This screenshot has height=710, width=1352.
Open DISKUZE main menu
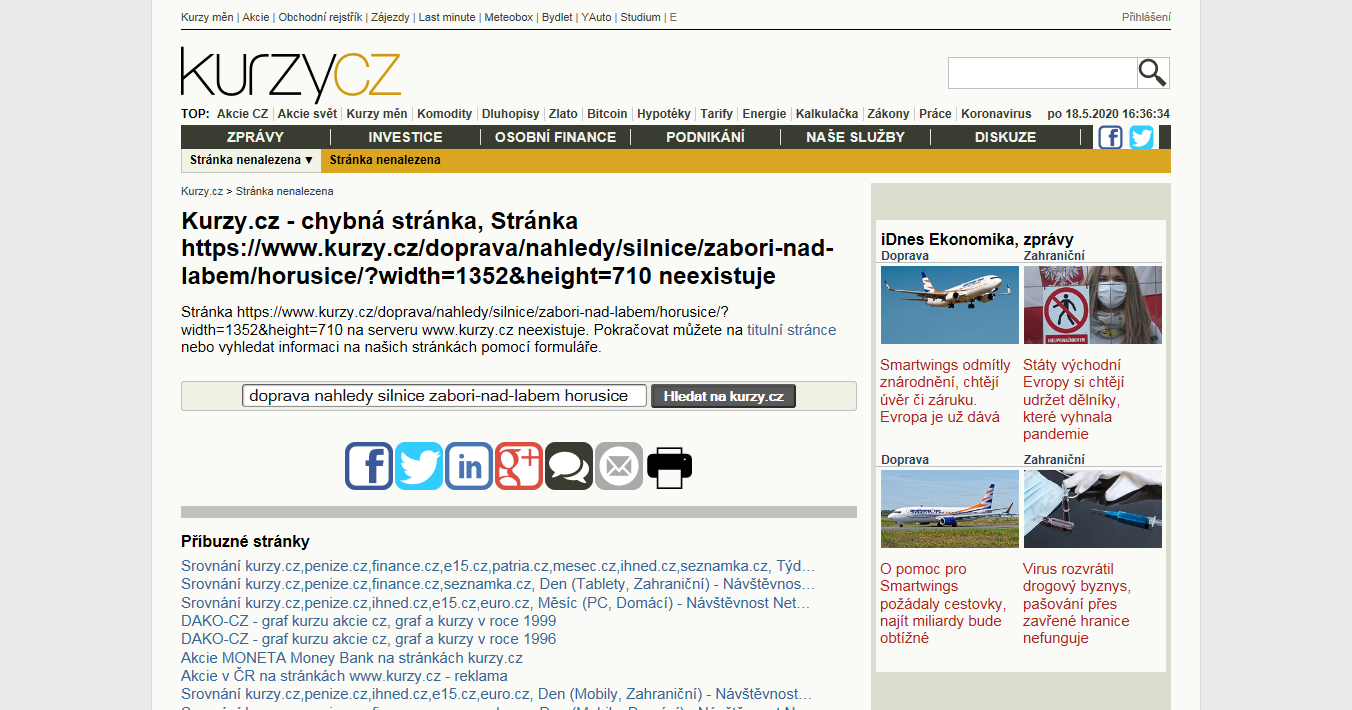[1005, 137]
